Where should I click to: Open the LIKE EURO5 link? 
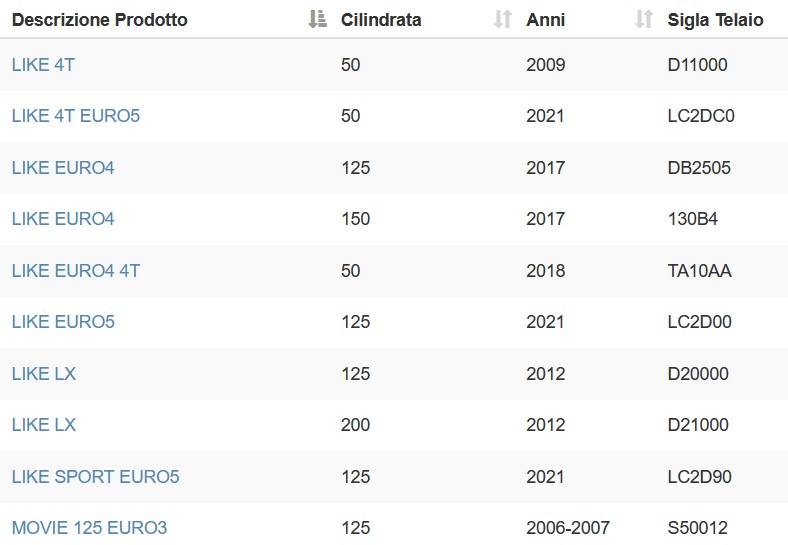[x=63, y=322]
